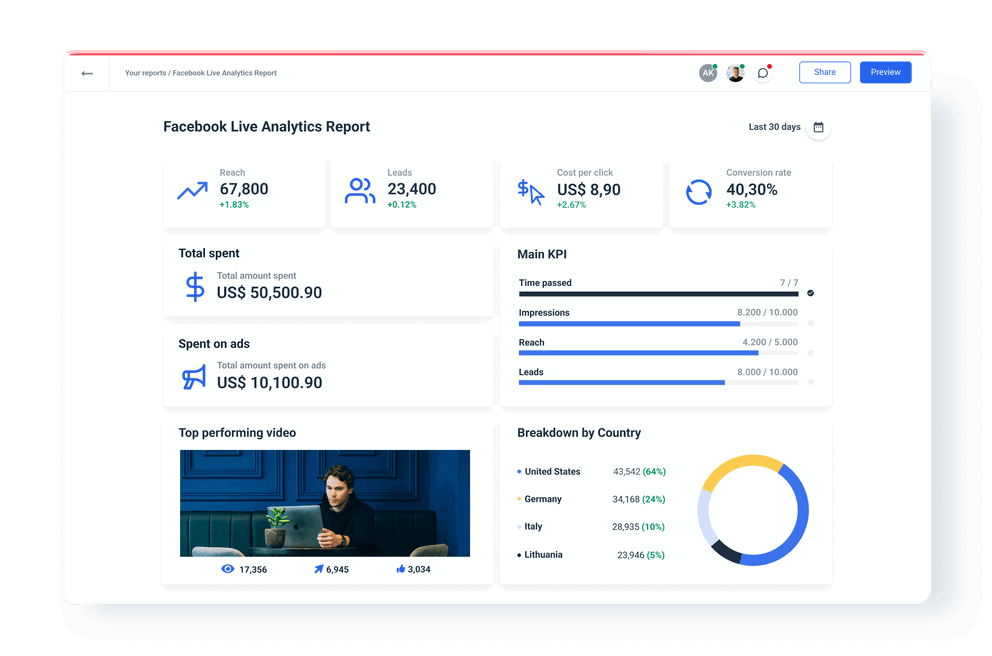Click the Reach value 67,800
992x656 pixels.
(x=244, y=189)
